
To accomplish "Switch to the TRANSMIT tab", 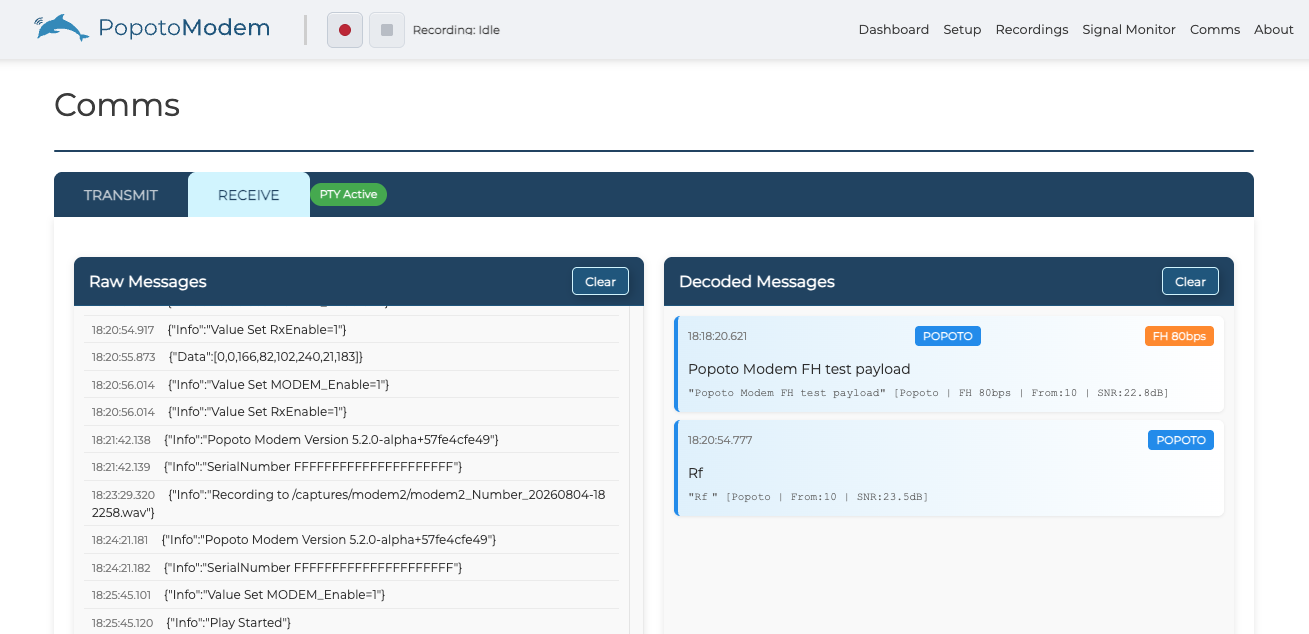I will pos(121,195).
